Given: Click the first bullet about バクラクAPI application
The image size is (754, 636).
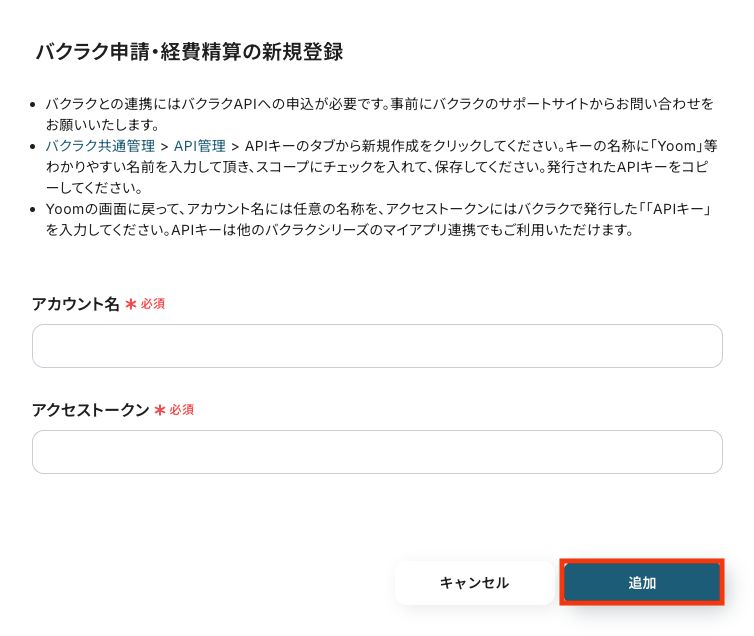Looking at the screenshot, I should (380, 114).
